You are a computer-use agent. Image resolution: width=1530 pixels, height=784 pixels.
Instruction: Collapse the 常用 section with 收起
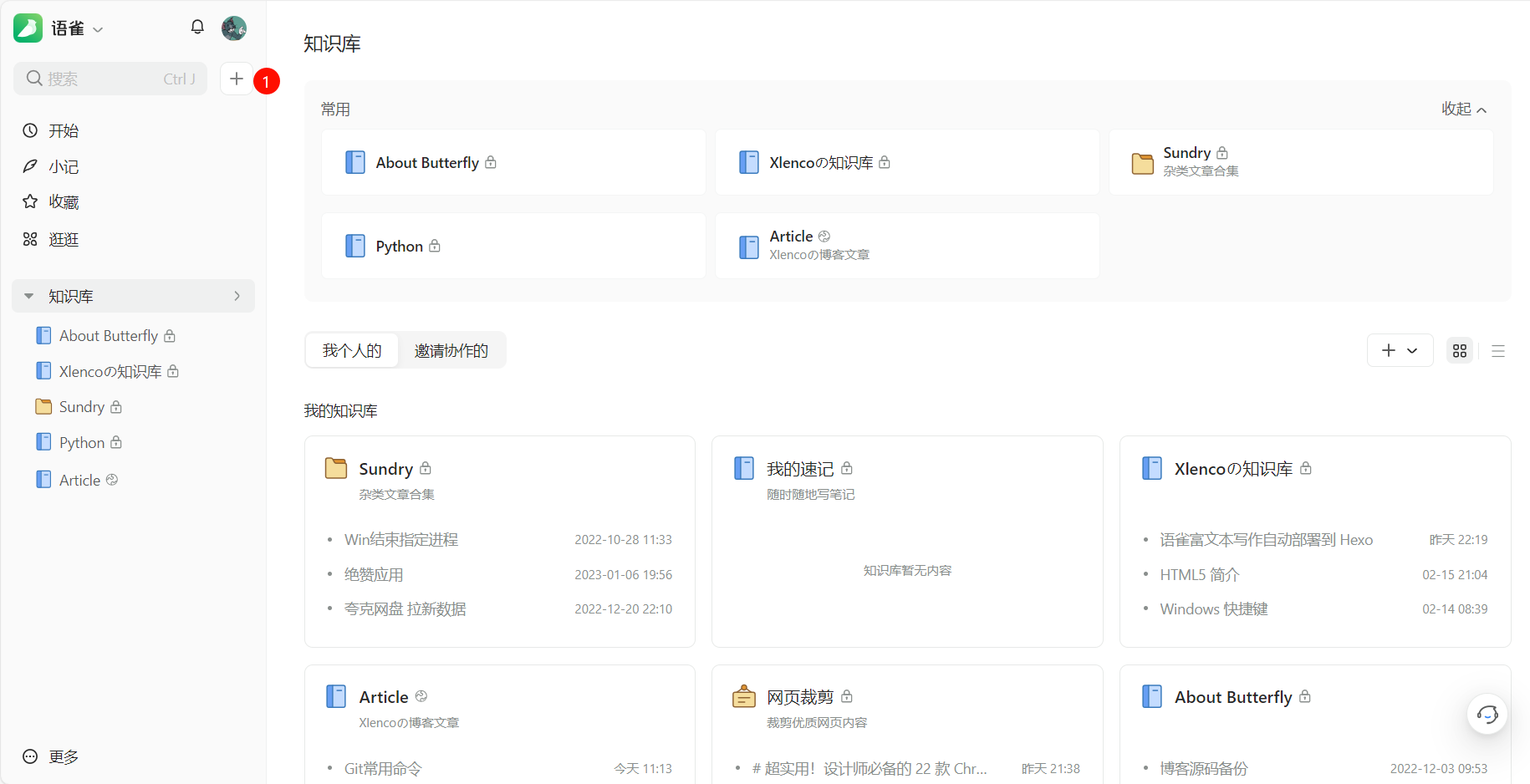point(1463,109)
